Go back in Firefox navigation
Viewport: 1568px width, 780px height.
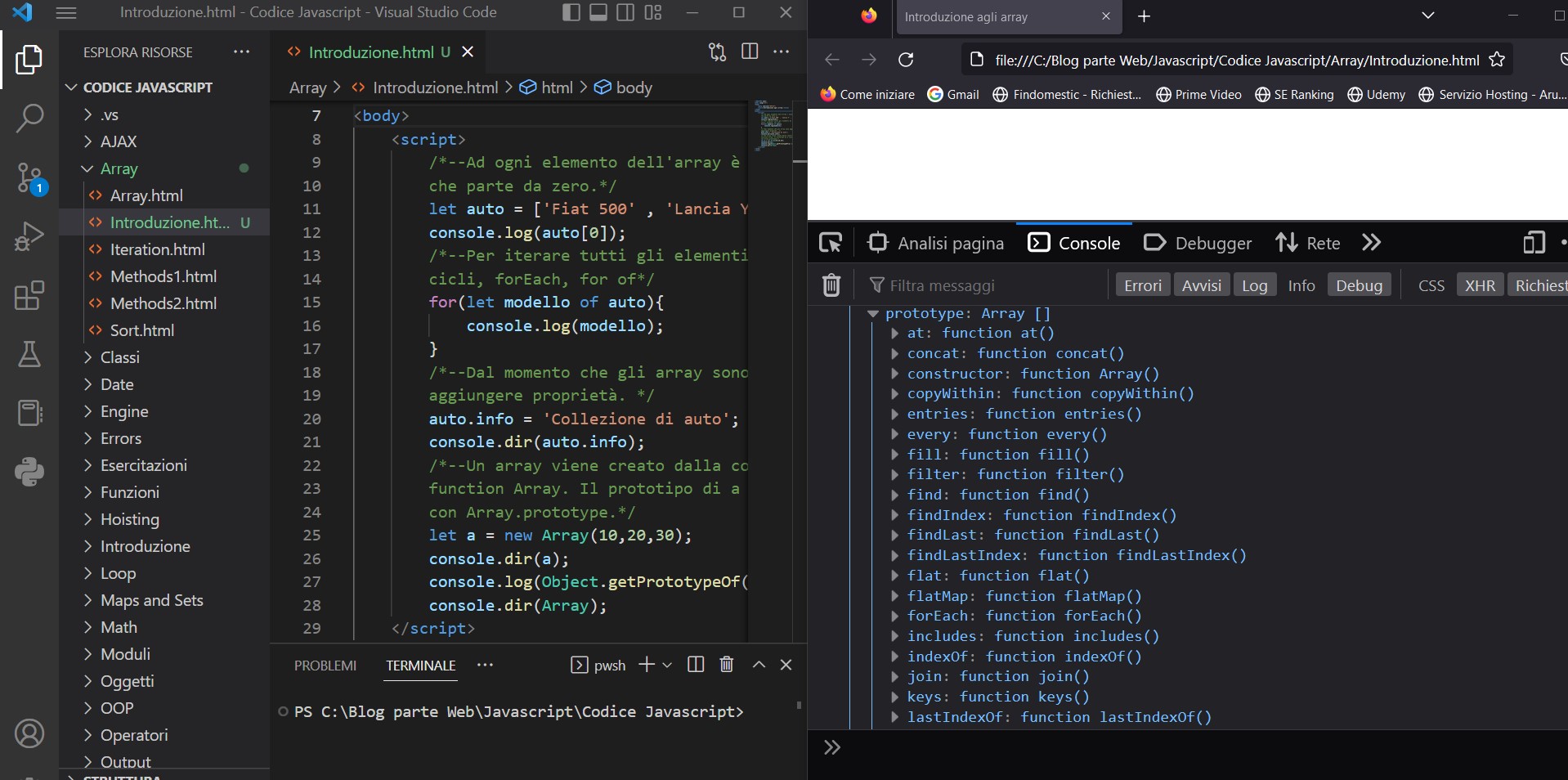coord(831,60)
